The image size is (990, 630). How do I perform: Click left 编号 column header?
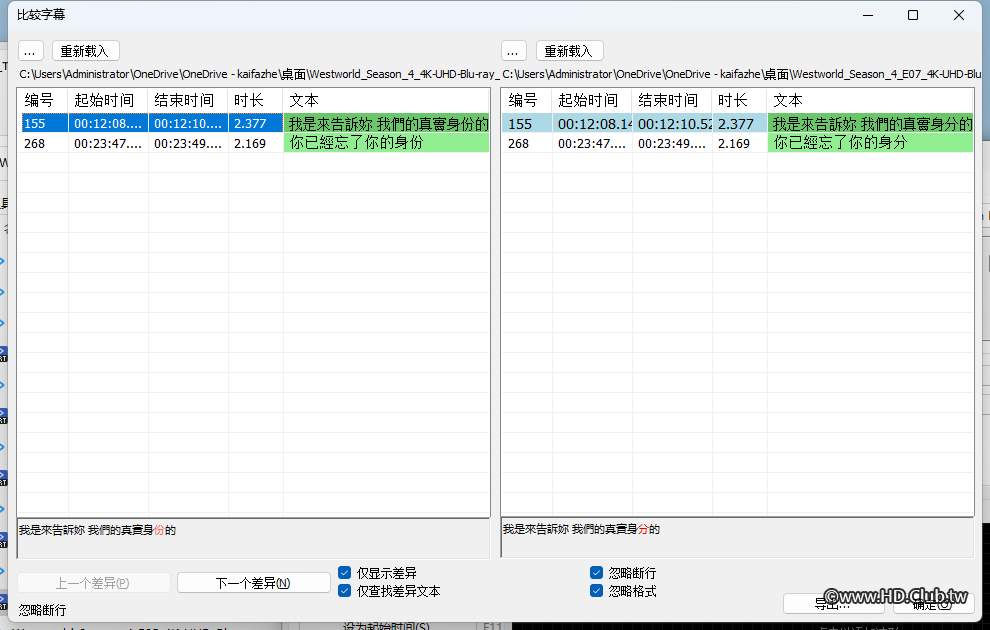[x=43, y=100]
